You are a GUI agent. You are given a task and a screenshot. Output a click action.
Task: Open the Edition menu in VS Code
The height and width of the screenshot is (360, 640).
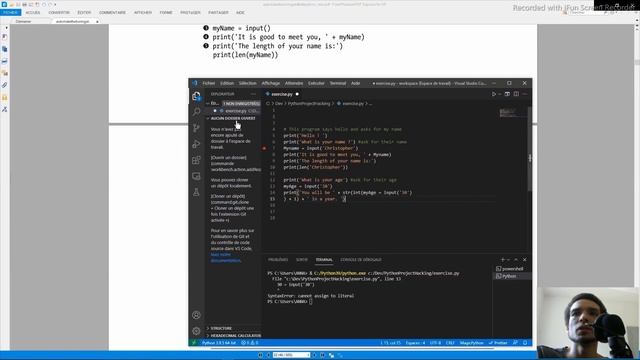pos(227,83)
